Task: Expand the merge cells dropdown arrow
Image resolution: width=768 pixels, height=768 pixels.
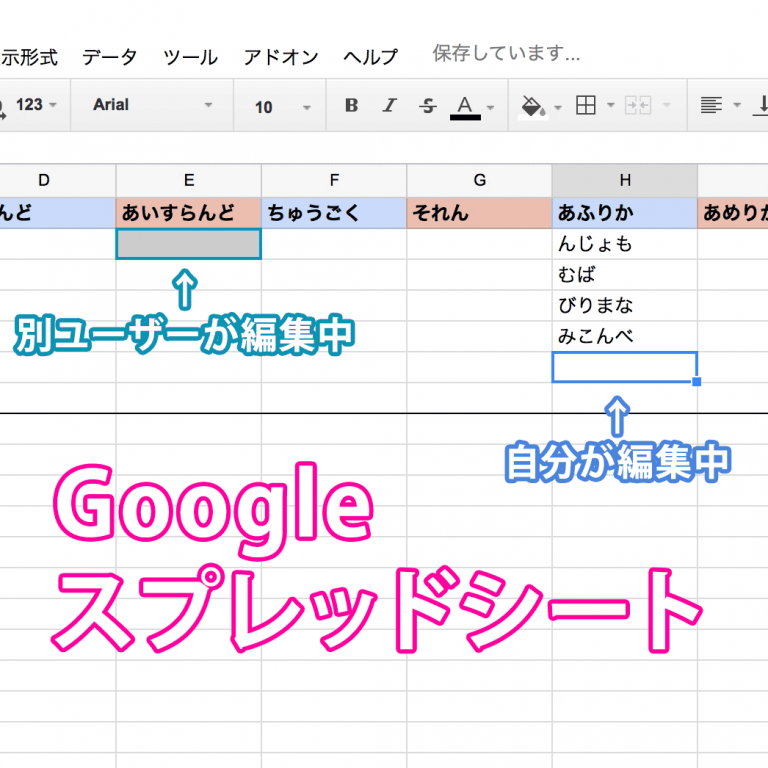Action: [x=666, y=105]
